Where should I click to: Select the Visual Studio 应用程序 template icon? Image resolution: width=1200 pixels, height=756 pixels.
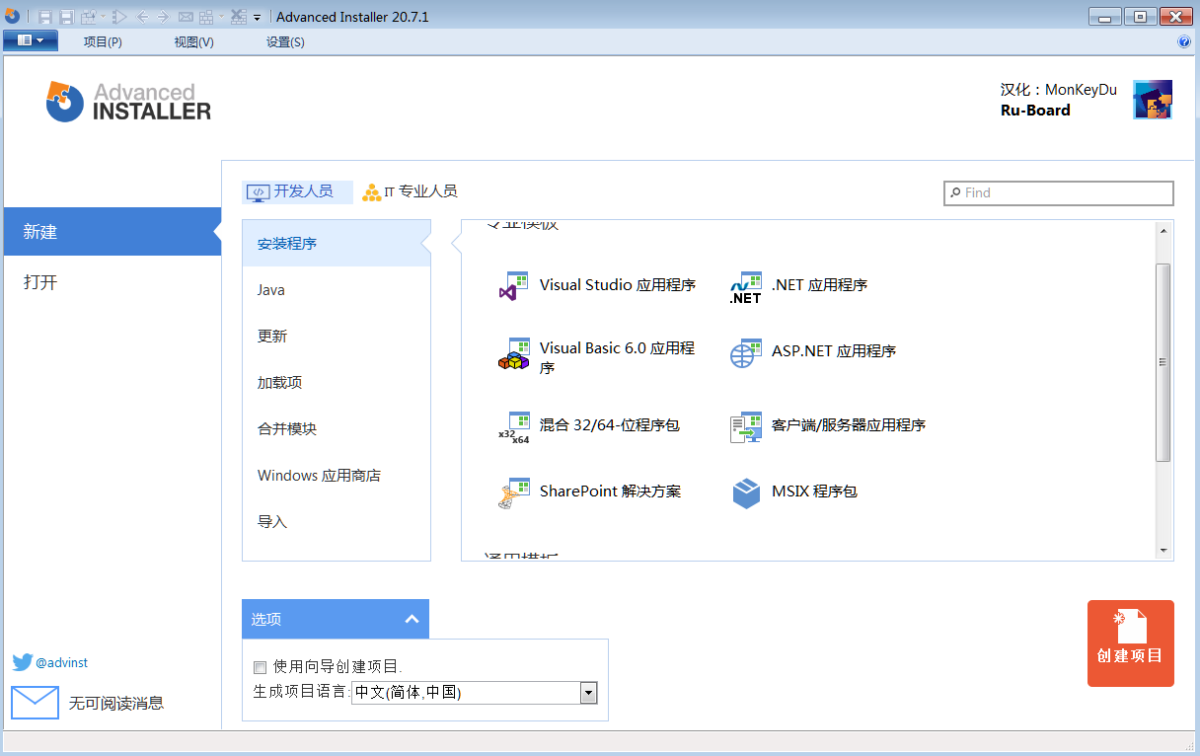point(513,285)
